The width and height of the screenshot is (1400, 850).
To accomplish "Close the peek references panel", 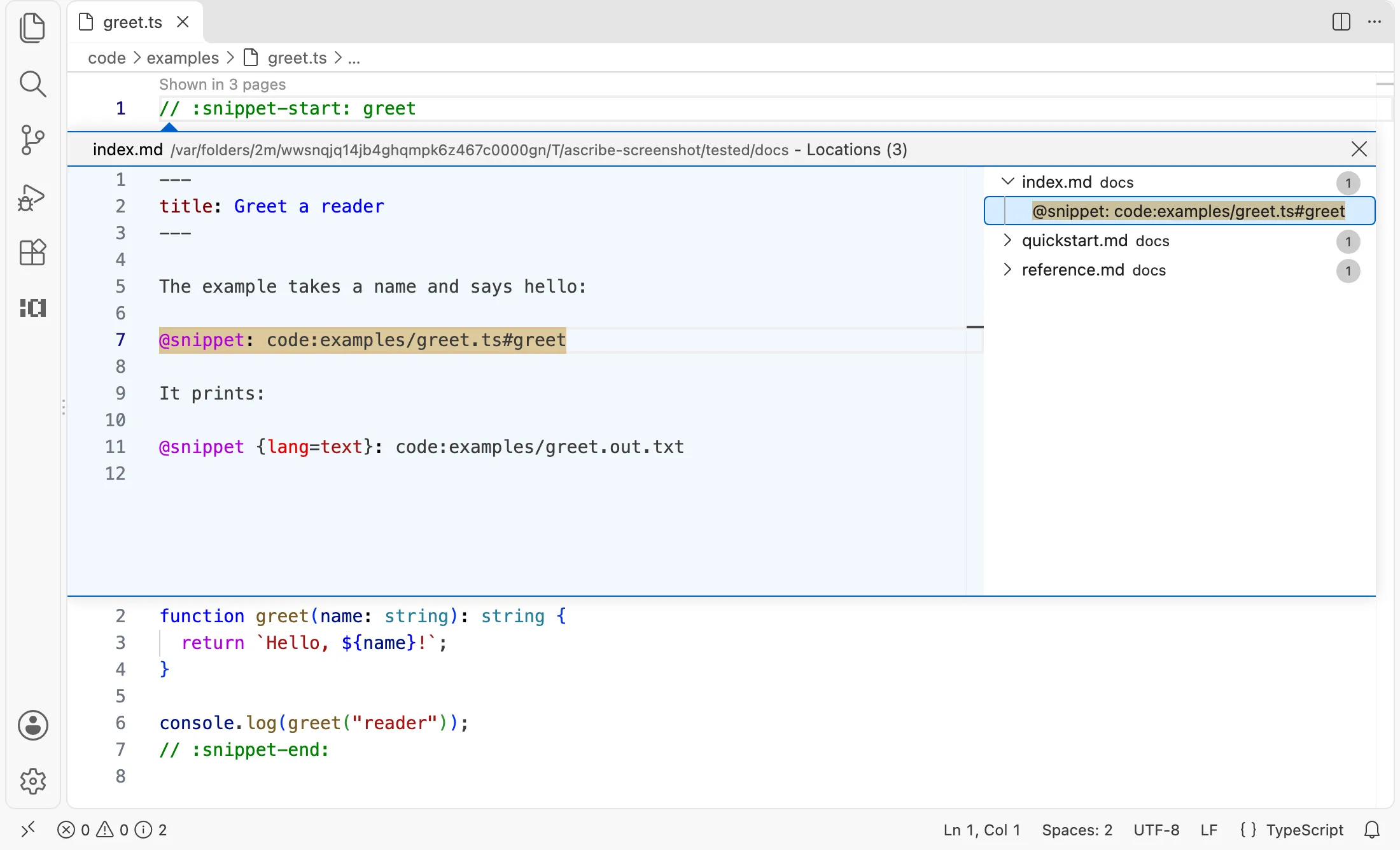I will (1359, 150).
